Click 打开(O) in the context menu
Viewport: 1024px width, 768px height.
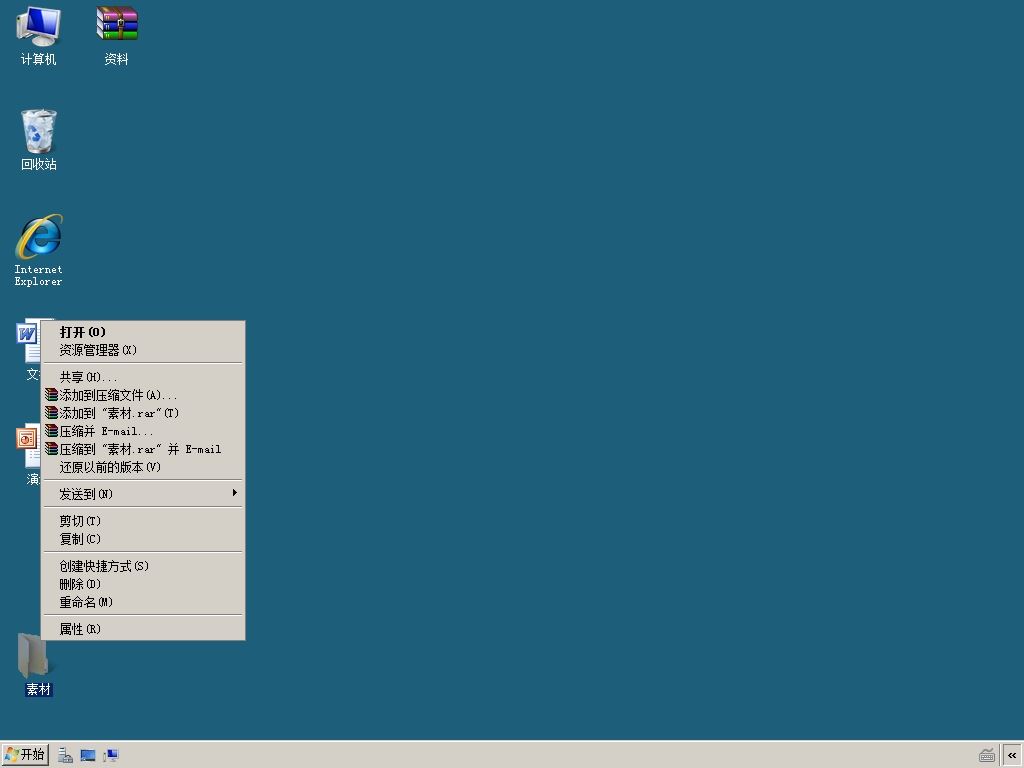143,332
